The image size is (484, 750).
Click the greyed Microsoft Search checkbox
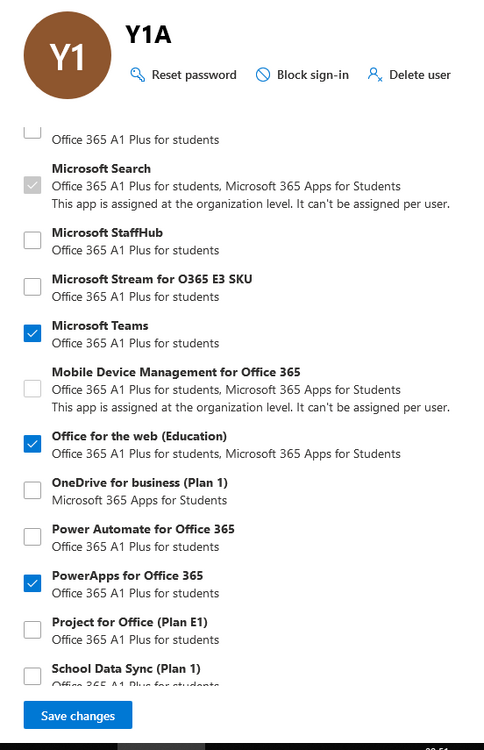33,185
